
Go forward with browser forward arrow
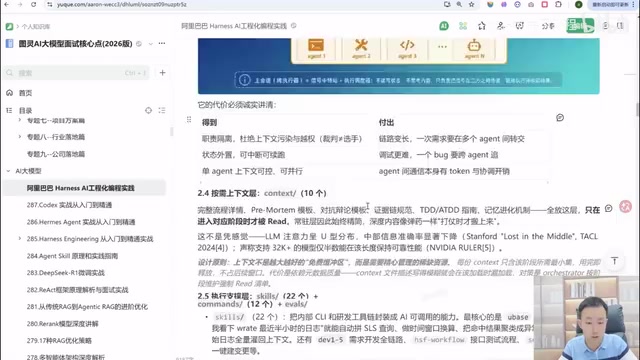pyautogui.click(x=20, y=4)
